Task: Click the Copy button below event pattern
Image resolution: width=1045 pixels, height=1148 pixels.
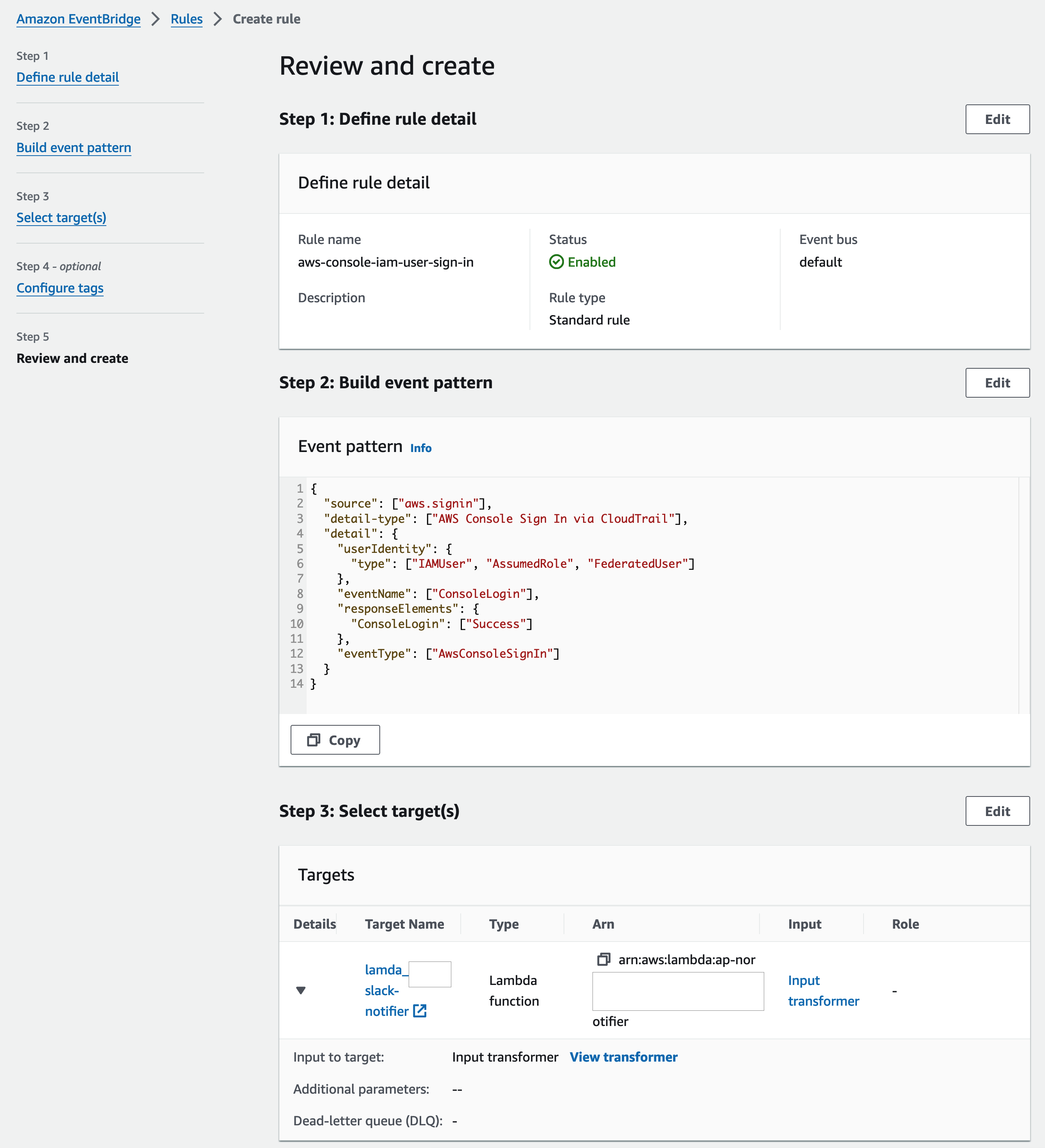Action: (335, 740)
